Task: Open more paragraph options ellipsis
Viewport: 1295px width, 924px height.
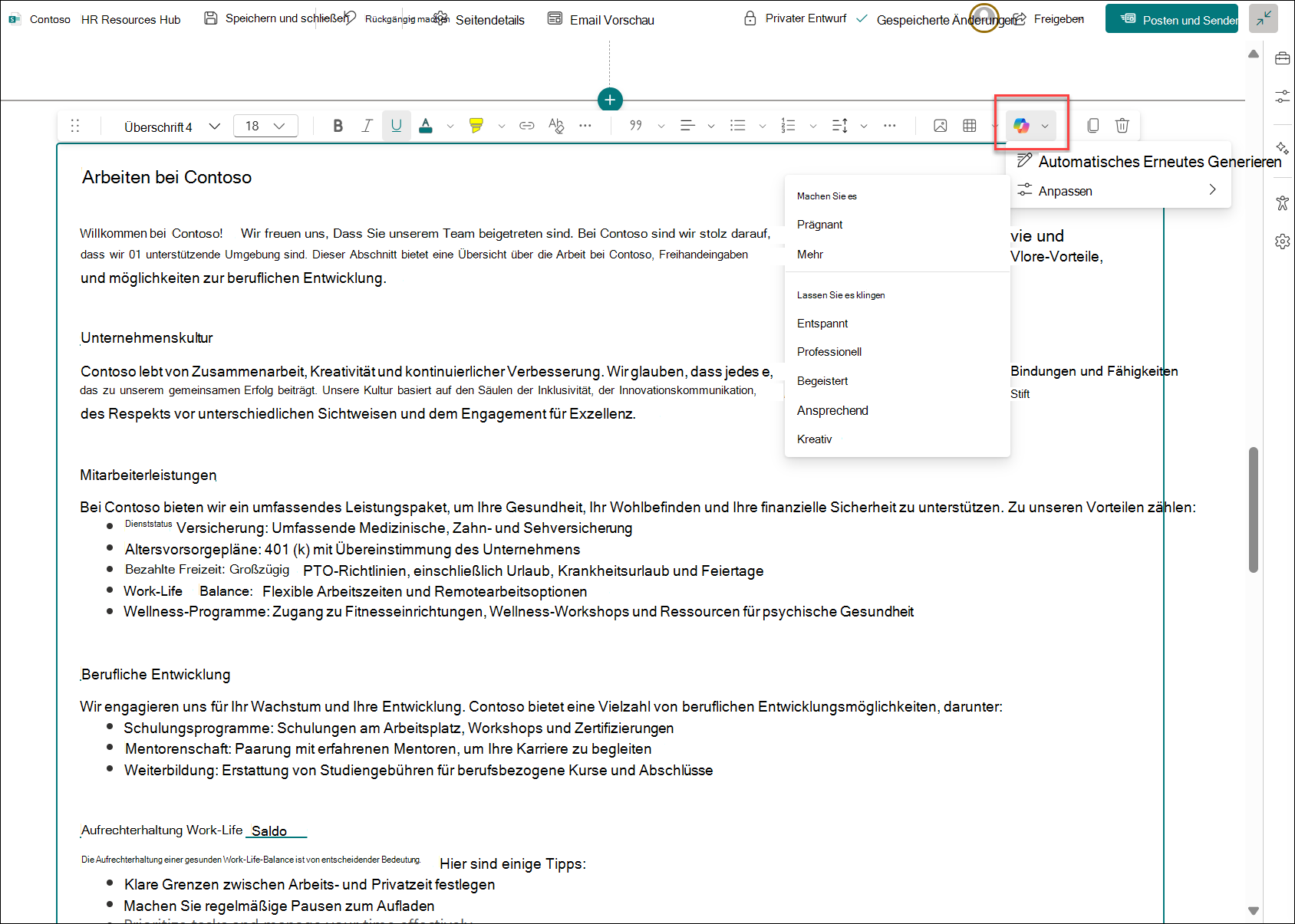Action: (x=890, y=126)
